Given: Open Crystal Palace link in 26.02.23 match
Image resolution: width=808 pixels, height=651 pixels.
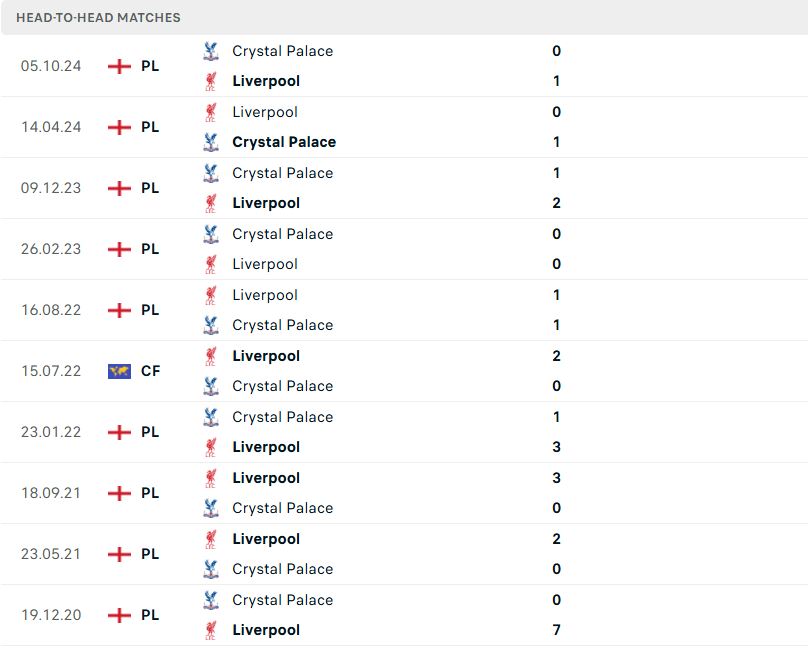Looking at the screenshot, I should click(x=282, y=234).
